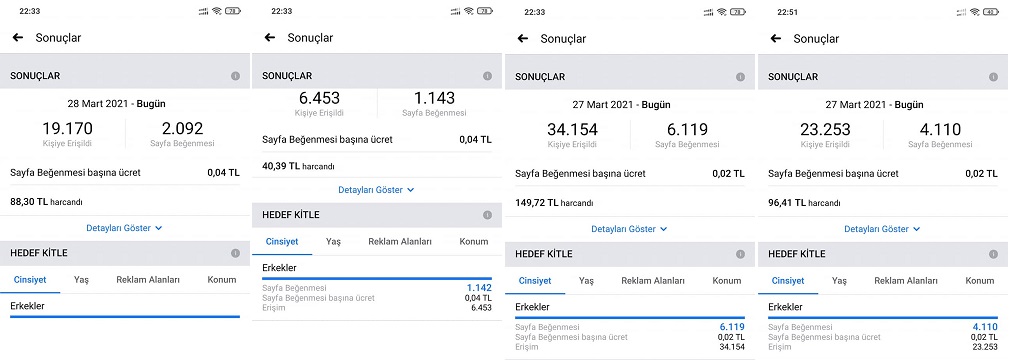Tap the battery icon next to 22:51 clock
The image size is (1011, 360).
tap(992, 12)
